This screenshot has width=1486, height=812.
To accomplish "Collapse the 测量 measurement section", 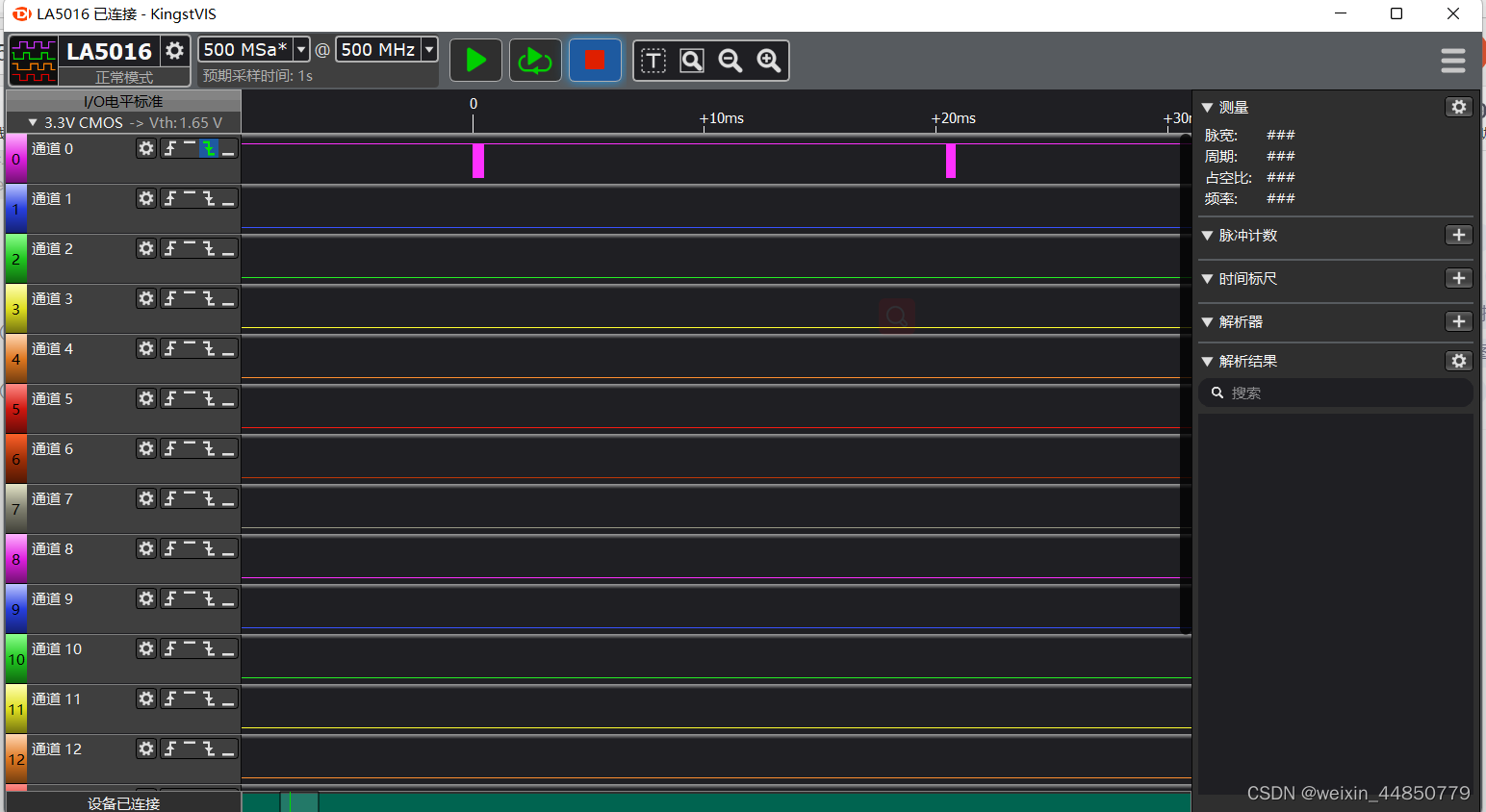I will pos(1208,107).
